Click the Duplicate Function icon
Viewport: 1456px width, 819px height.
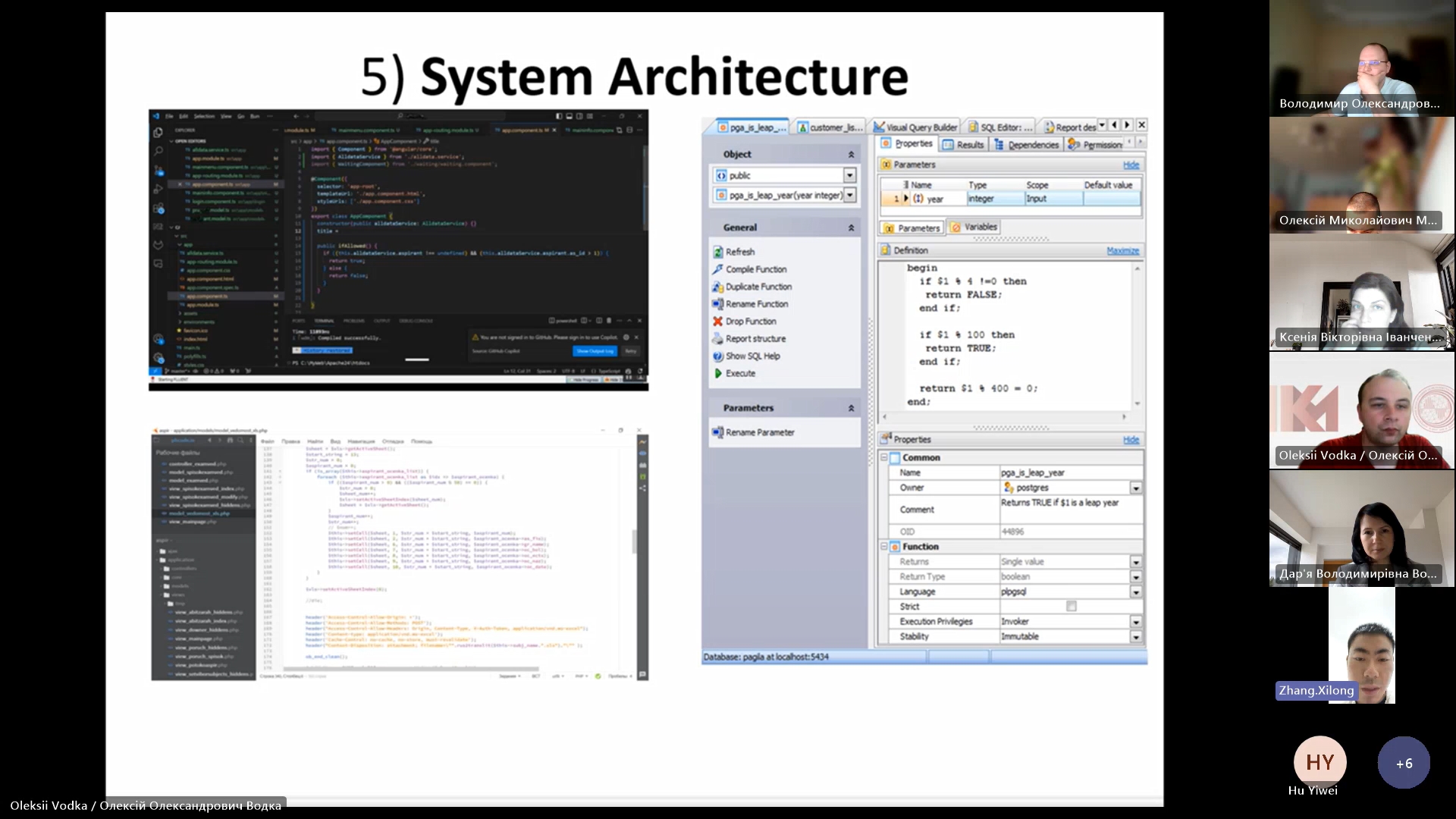(x=717, y=287)
